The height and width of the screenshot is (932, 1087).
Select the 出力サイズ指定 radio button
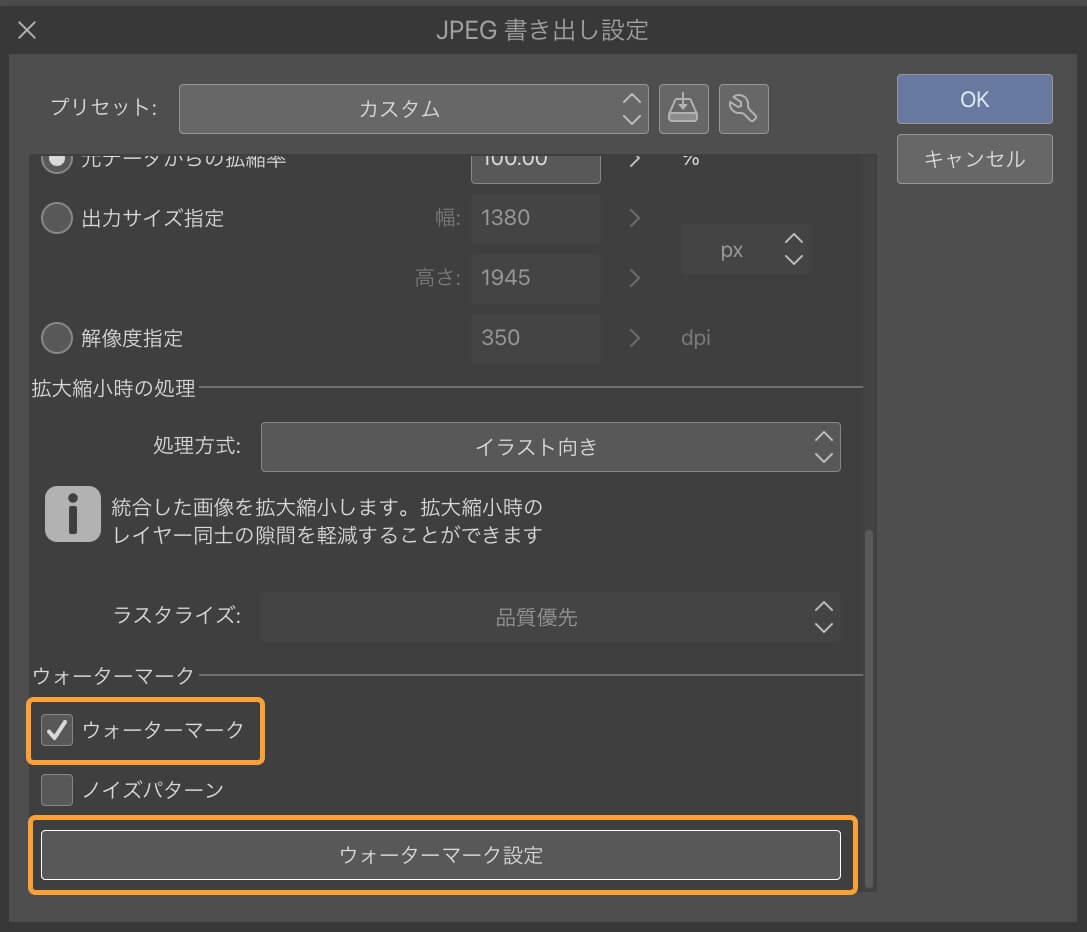pos(56,218)
